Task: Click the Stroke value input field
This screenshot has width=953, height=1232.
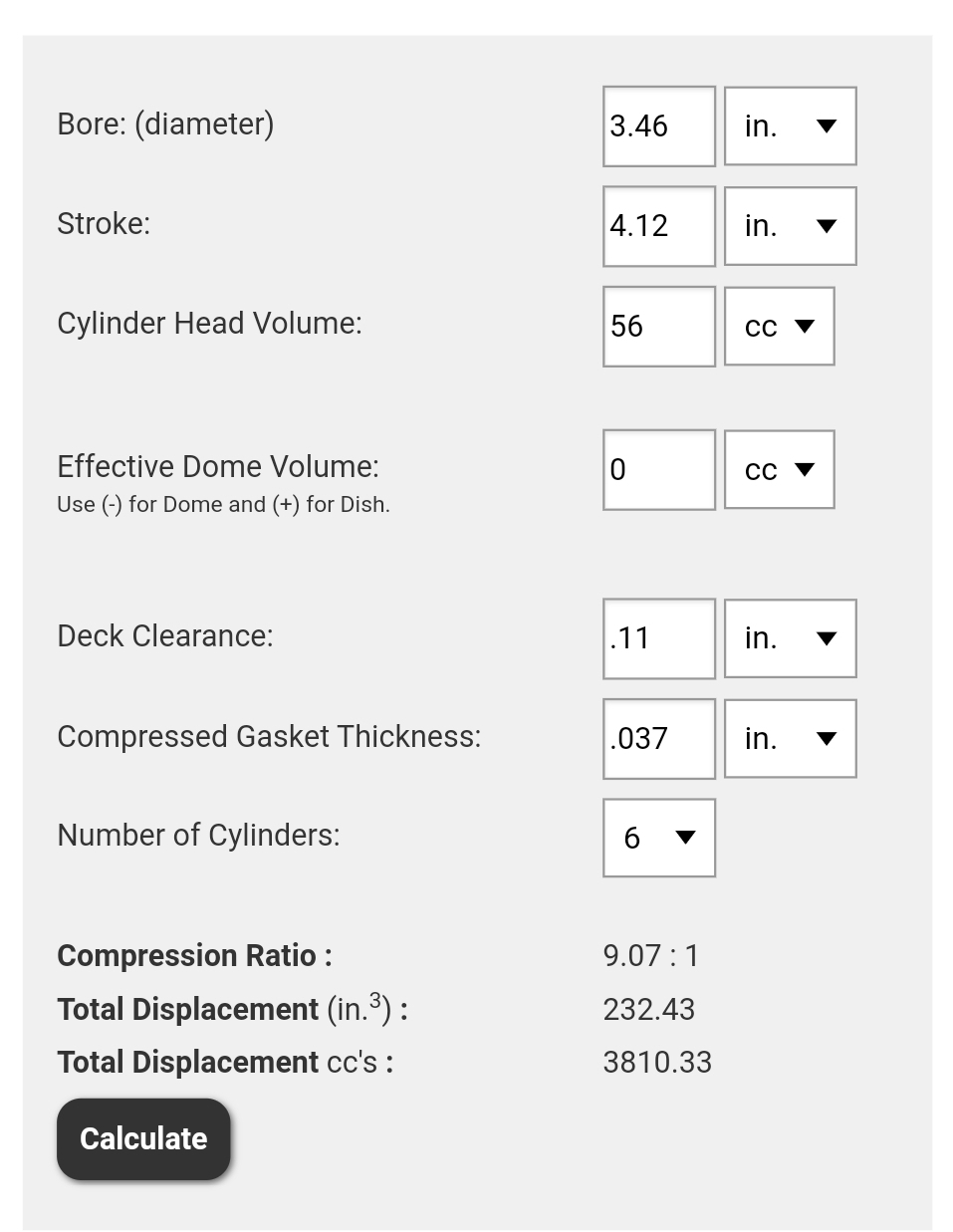Action: pos(658,226)
